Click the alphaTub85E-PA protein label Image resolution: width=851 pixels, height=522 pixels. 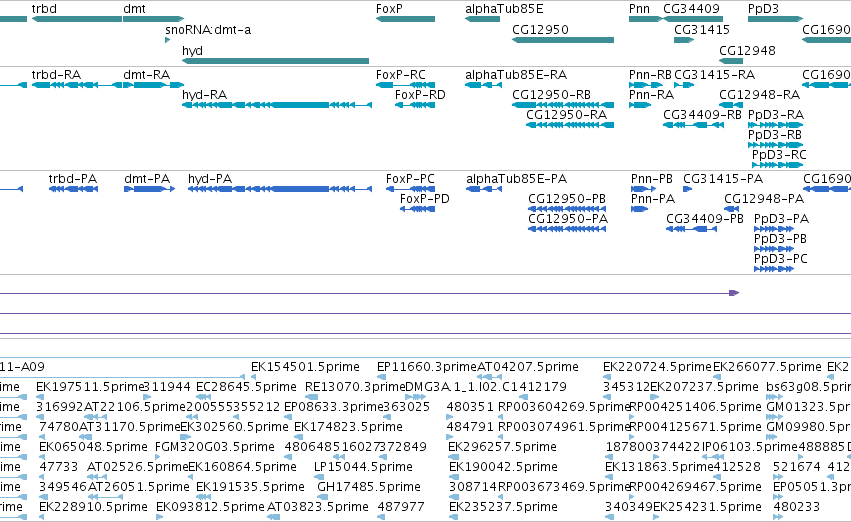(x=516, y=179)
